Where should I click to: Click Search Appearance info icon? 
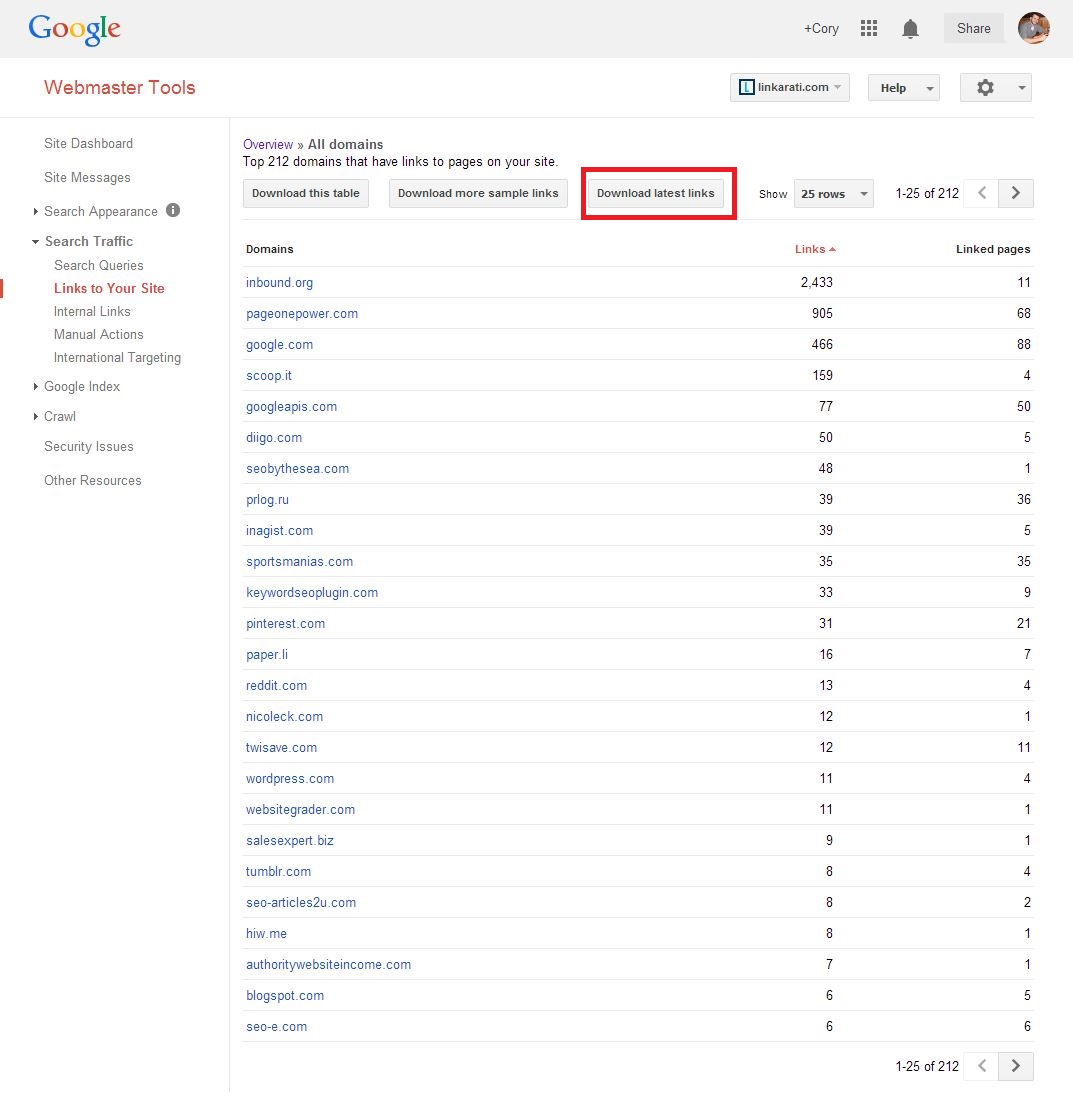(173, 211)
